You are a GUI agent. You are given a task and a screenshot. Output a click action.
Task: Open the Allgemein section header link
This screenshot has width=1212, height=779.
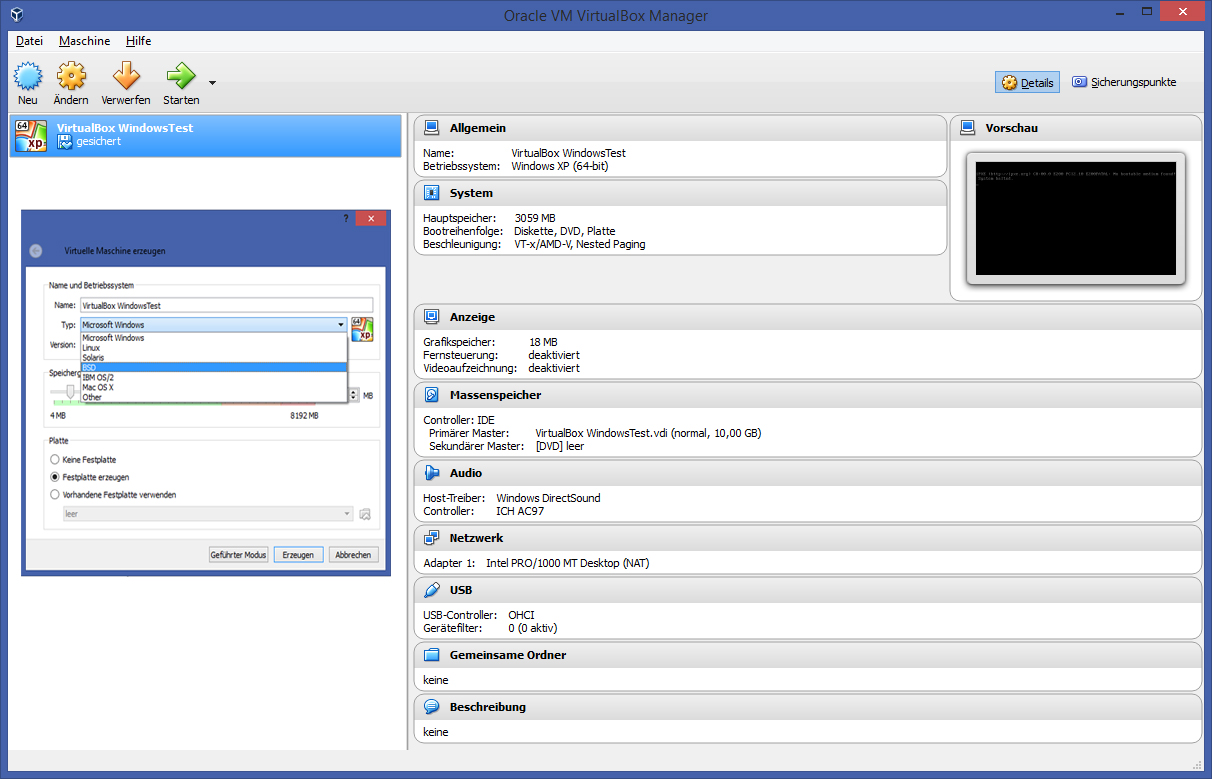click(478, 128)
